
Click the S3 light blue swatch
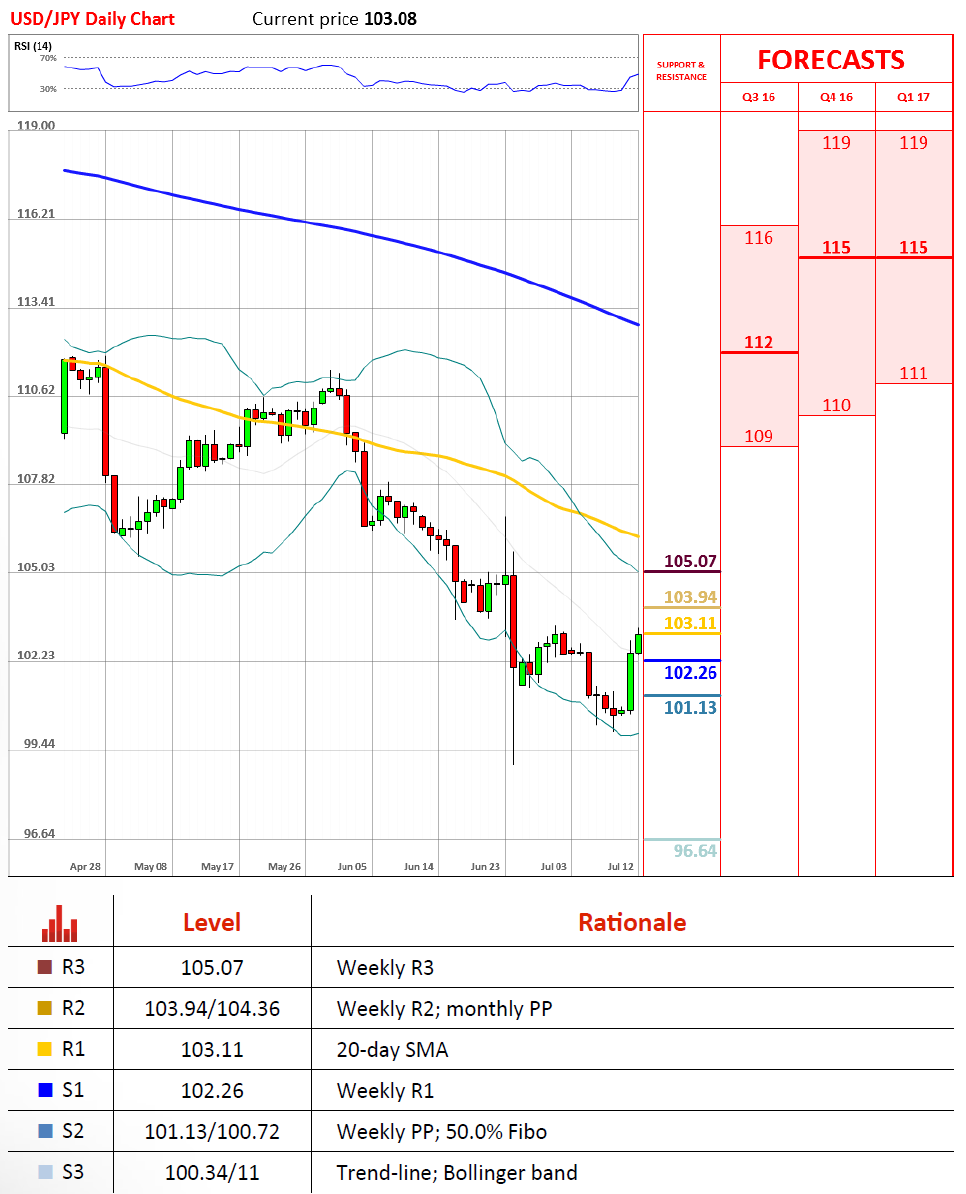click(x=45, y=1173)
